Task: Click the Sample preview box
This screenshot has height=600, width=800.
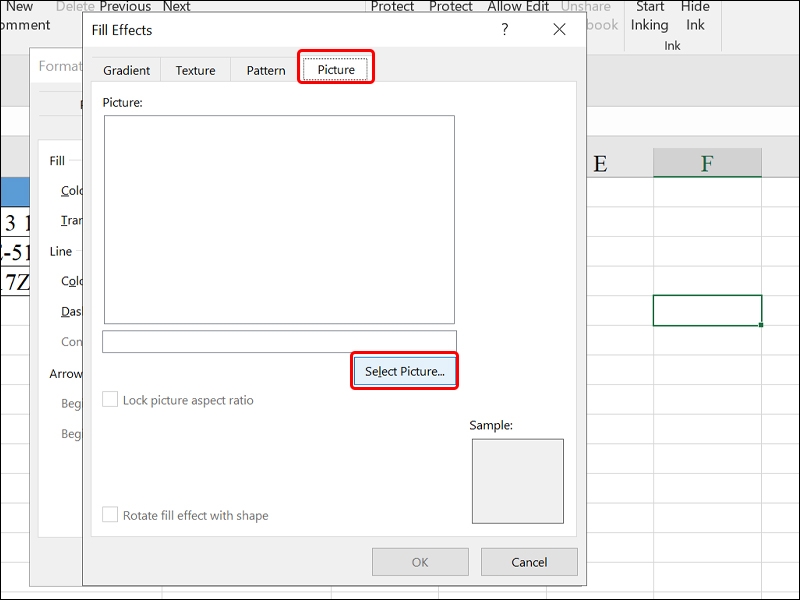Action: pos(518,481)
